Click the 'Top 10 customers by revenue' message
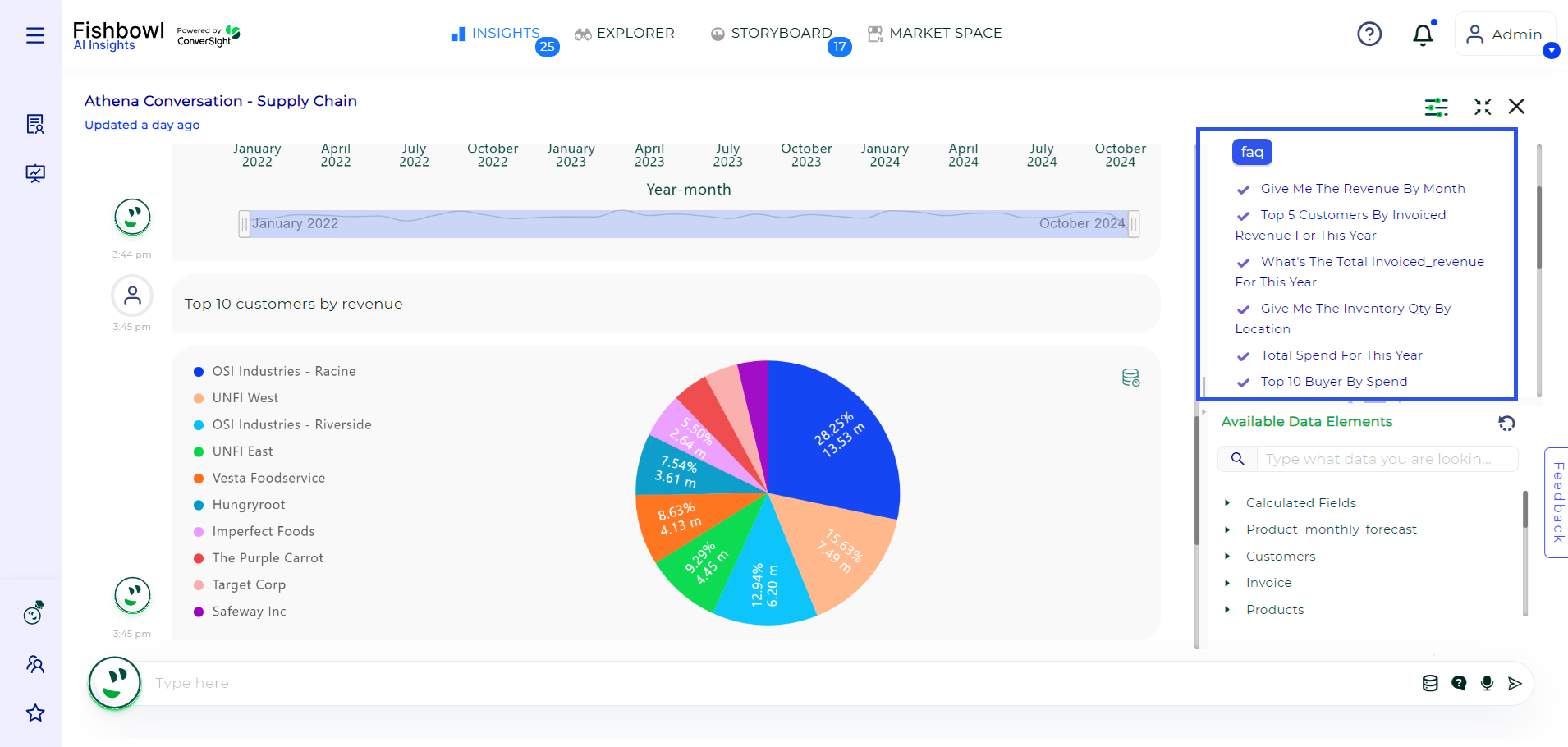The image size is (1568, 747). (x=666, y=304)
